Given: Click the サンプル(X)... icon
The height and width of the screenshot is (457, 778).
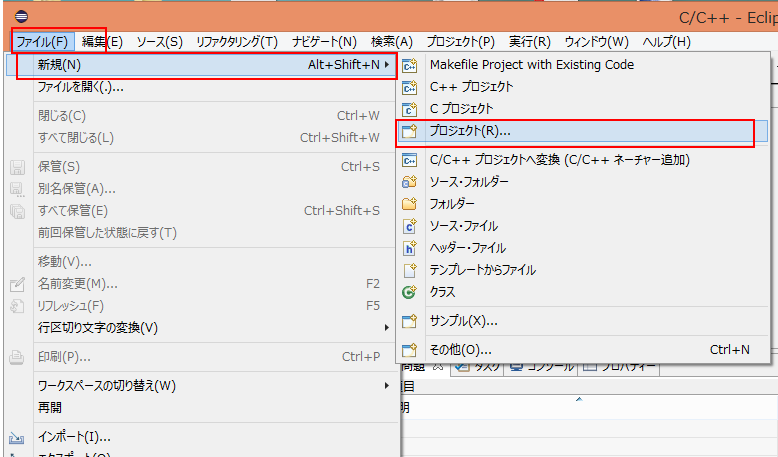Looking at the screenshot, I should (x=409, y=322).
